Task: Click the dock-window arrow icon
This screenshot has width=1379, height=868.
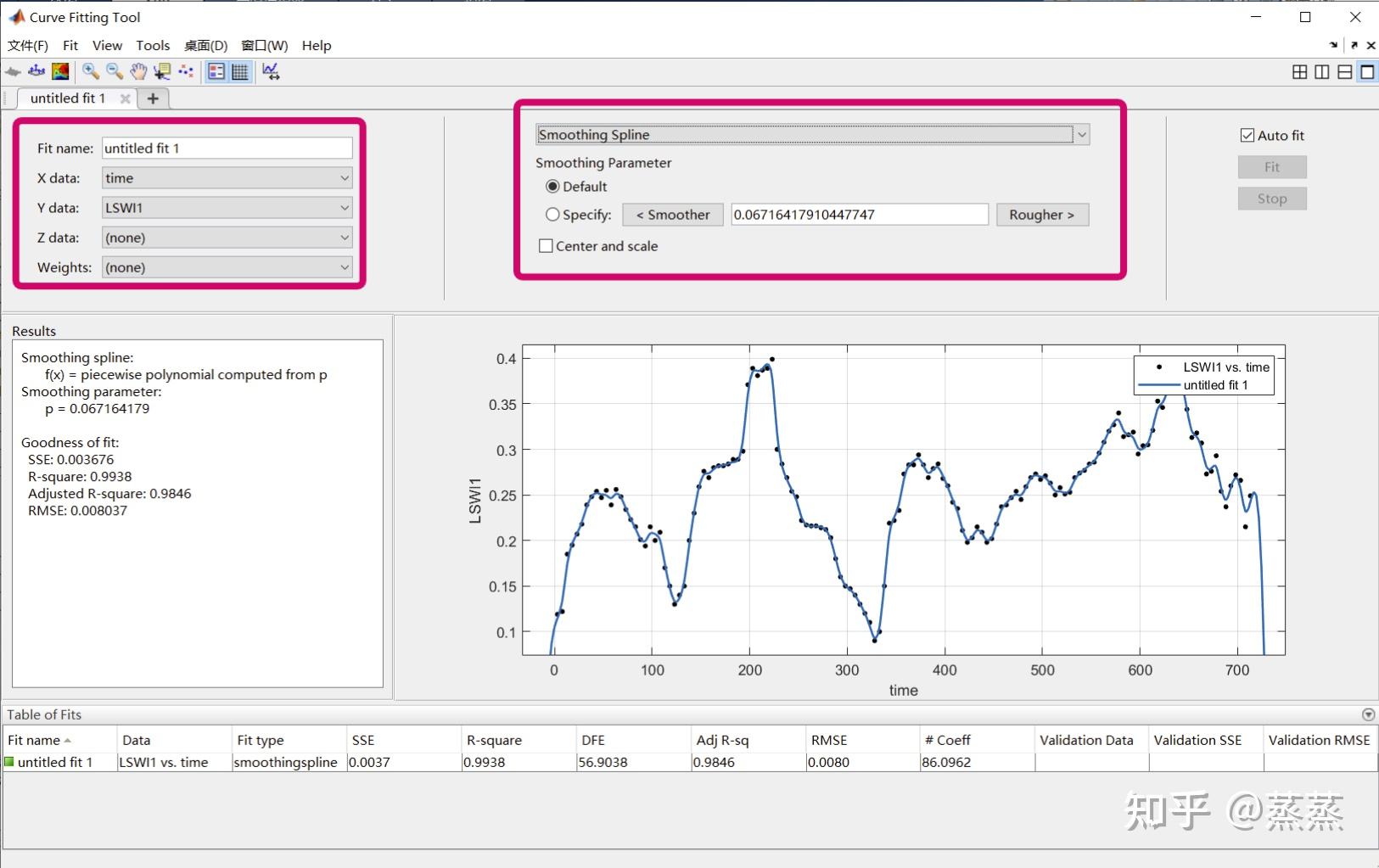Action: coord(1333,45)
